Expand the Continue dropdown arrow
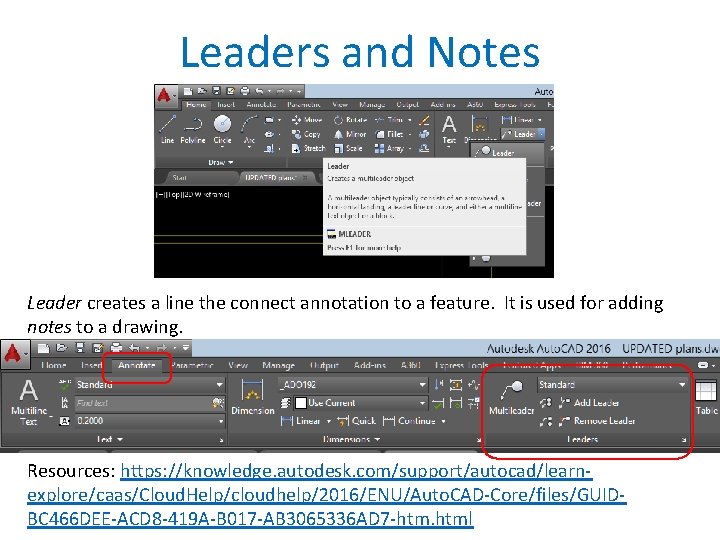The height and width of the screenshot is (540, 720). [x=444, y=421]
